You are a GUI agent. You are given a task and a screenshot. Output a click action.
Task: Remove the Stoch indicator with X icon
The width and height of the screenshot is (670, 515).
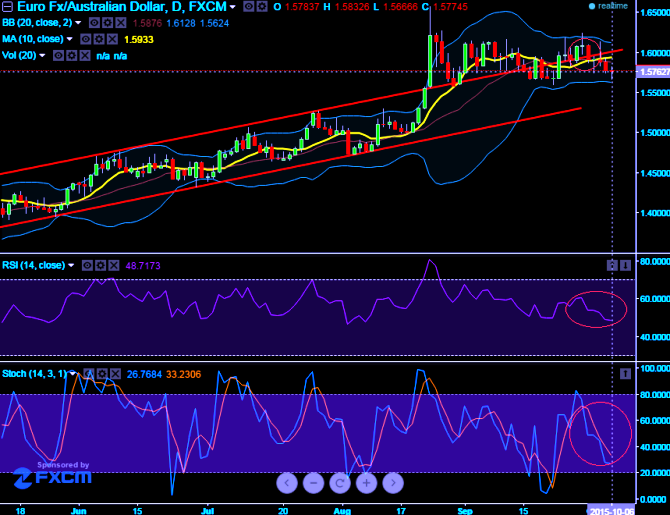[115, 374]
